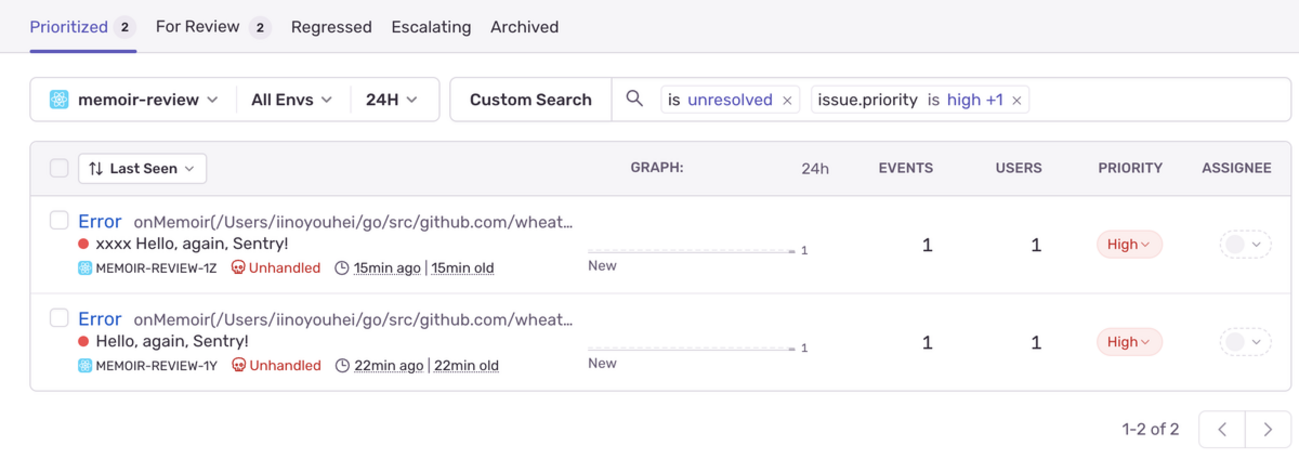This screenshot has height=472, width=1299.
Task: Click the clock icon beside 15min ago
Action: [x=342, y=268]
